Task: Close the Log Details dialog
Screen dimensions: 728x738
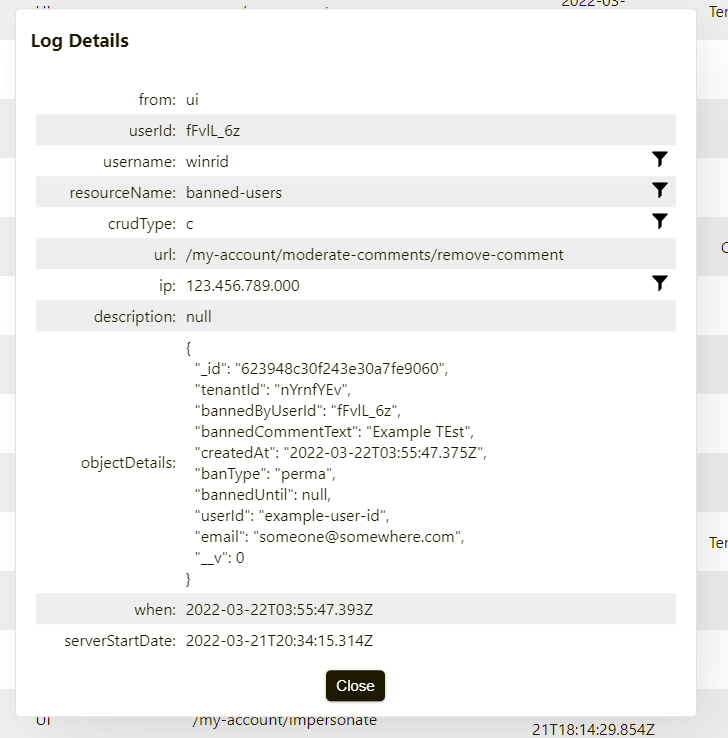Action: click(x=355, y=686)
